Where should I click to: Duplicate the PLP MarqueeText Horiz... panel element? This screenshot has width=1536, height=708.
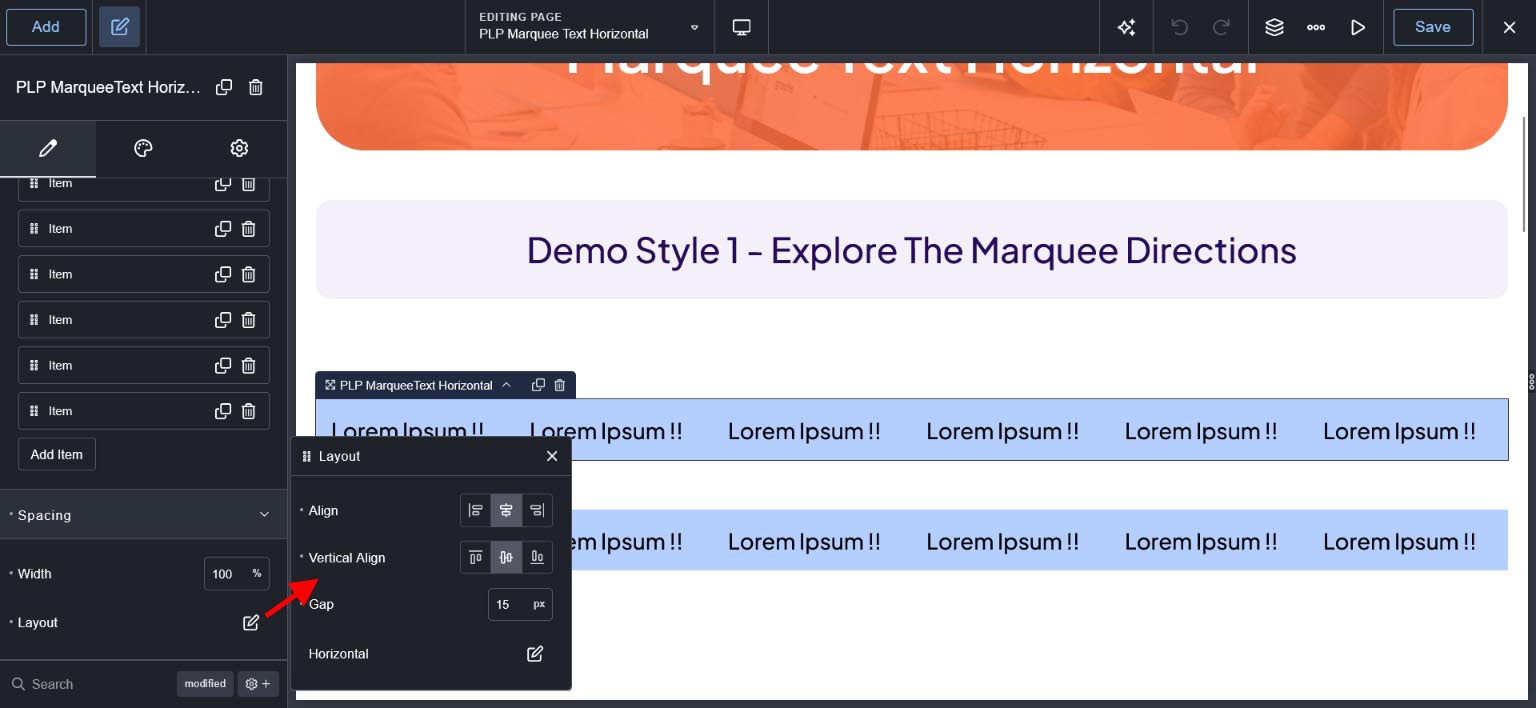(x=224, y=87)
